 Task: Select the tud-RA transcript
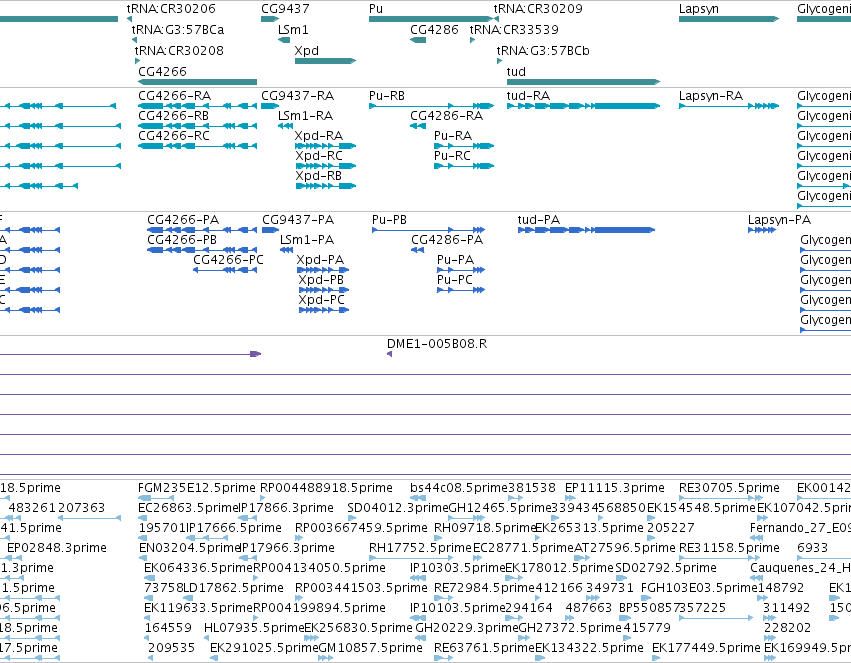pyautogui.click(x=583, y=106)
